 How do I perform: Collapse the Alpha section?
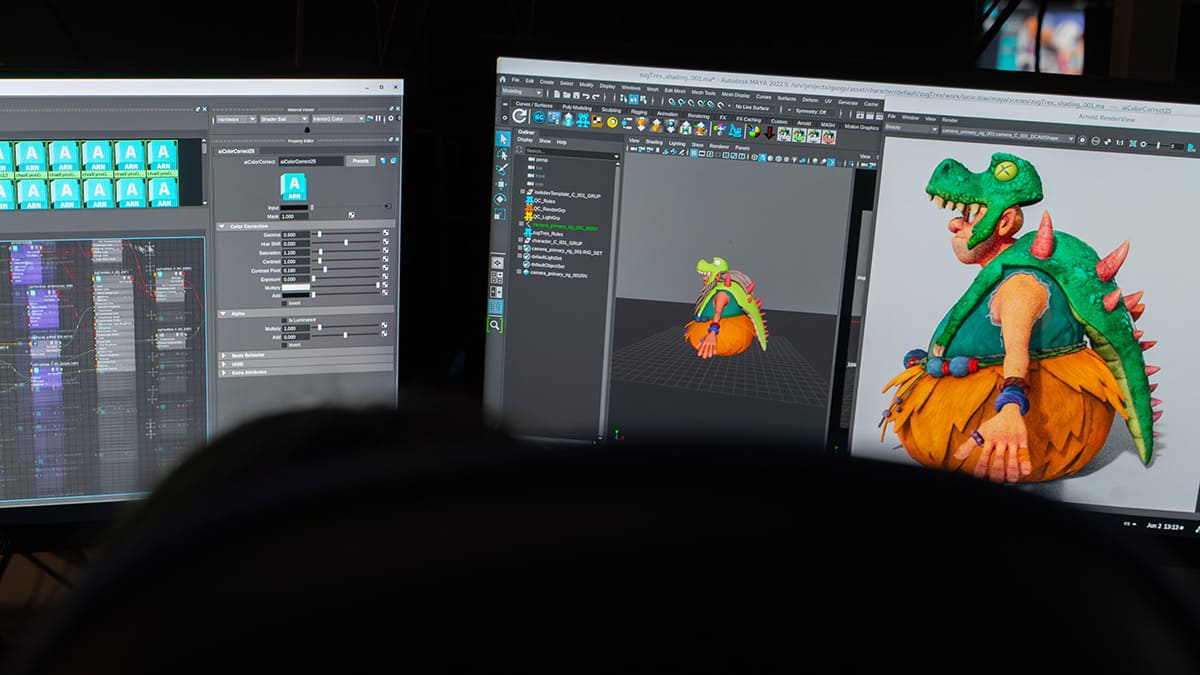pyautogui.click(x=221, y=313)
